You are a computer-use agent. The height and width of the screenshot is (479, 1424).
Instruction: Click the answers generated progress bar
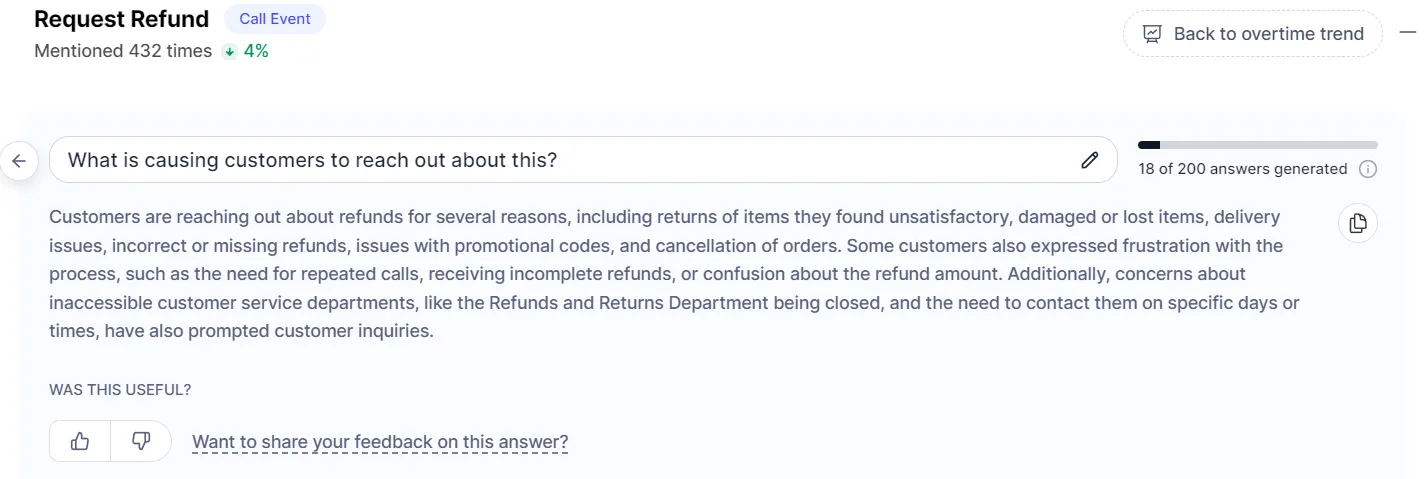[1258, 145]
